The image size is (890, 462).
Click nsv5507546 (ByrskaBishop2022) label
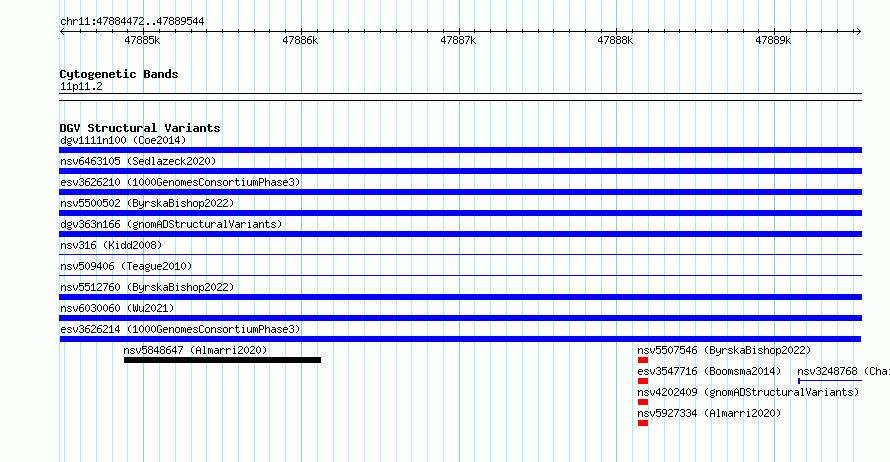[724, 350]
